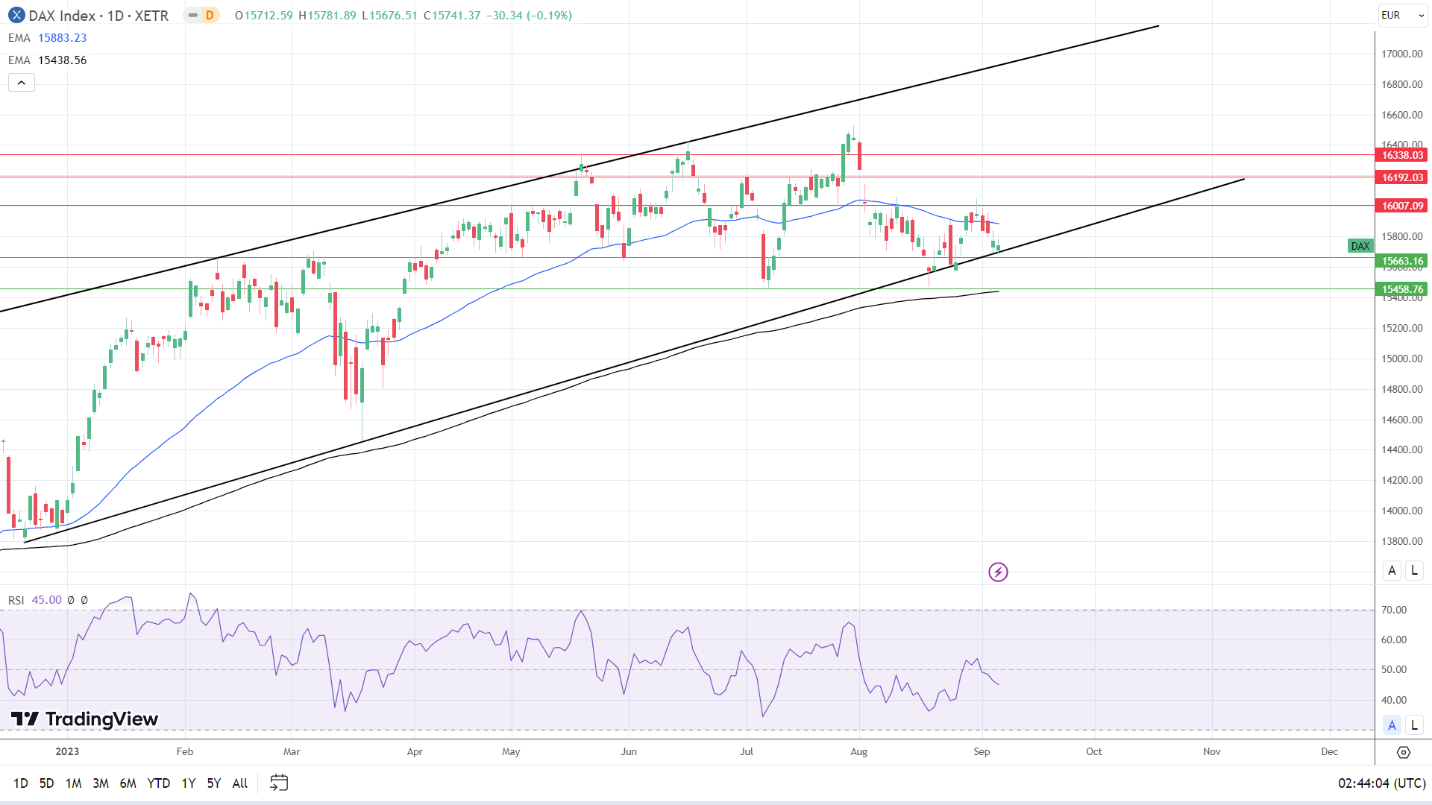Viewport: 1432px width, 805px height.
Task: Click the red 16192.03 price line label
Action: pos(1402,177)
